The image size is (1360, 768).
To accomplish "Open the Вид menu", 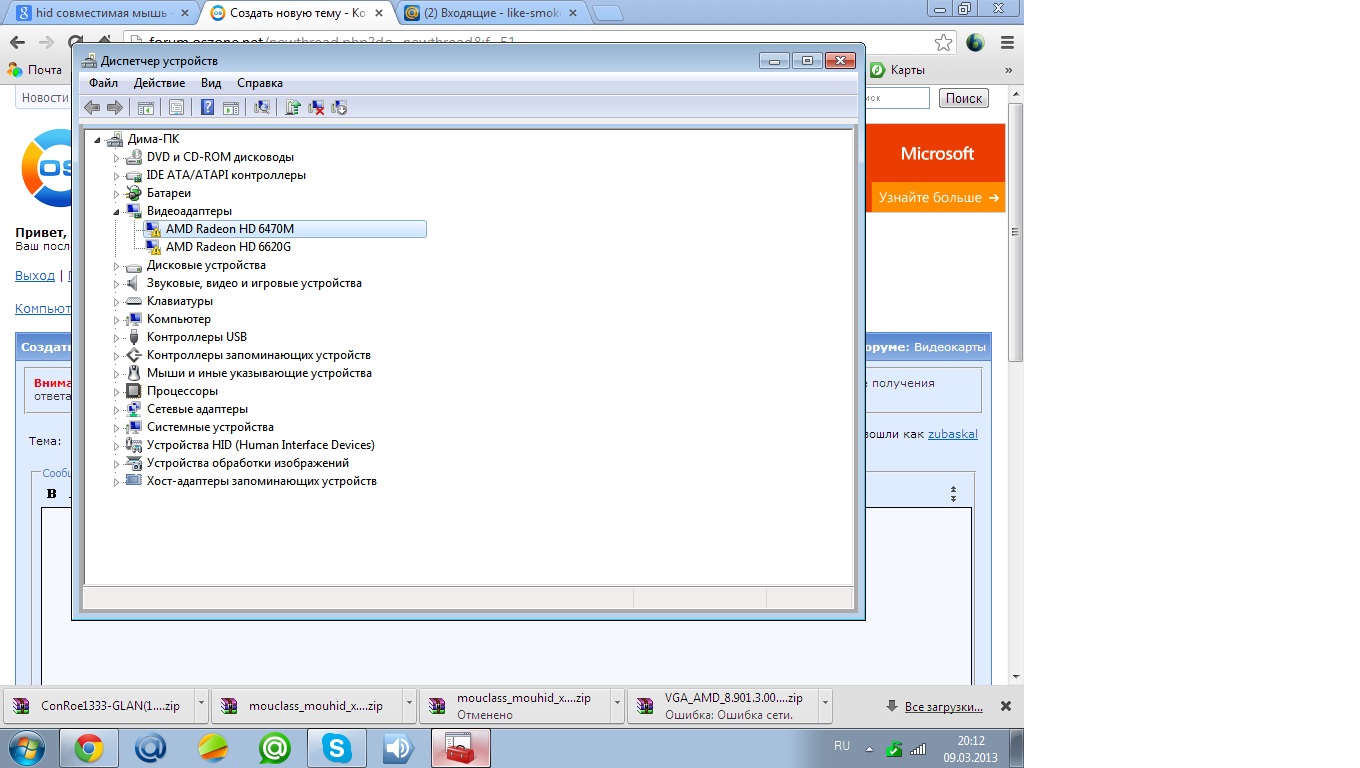I will pyautogui.click(x=211, y=83).
